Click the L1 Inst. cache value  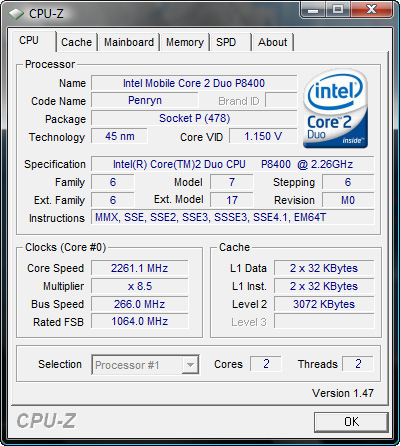(x=324, y=286)
